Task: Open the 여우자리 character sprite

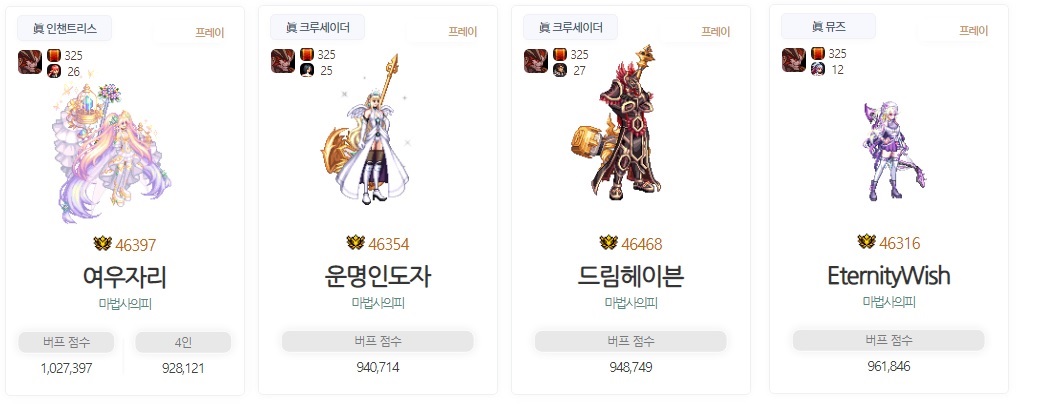Action: [x=110, y=153]
